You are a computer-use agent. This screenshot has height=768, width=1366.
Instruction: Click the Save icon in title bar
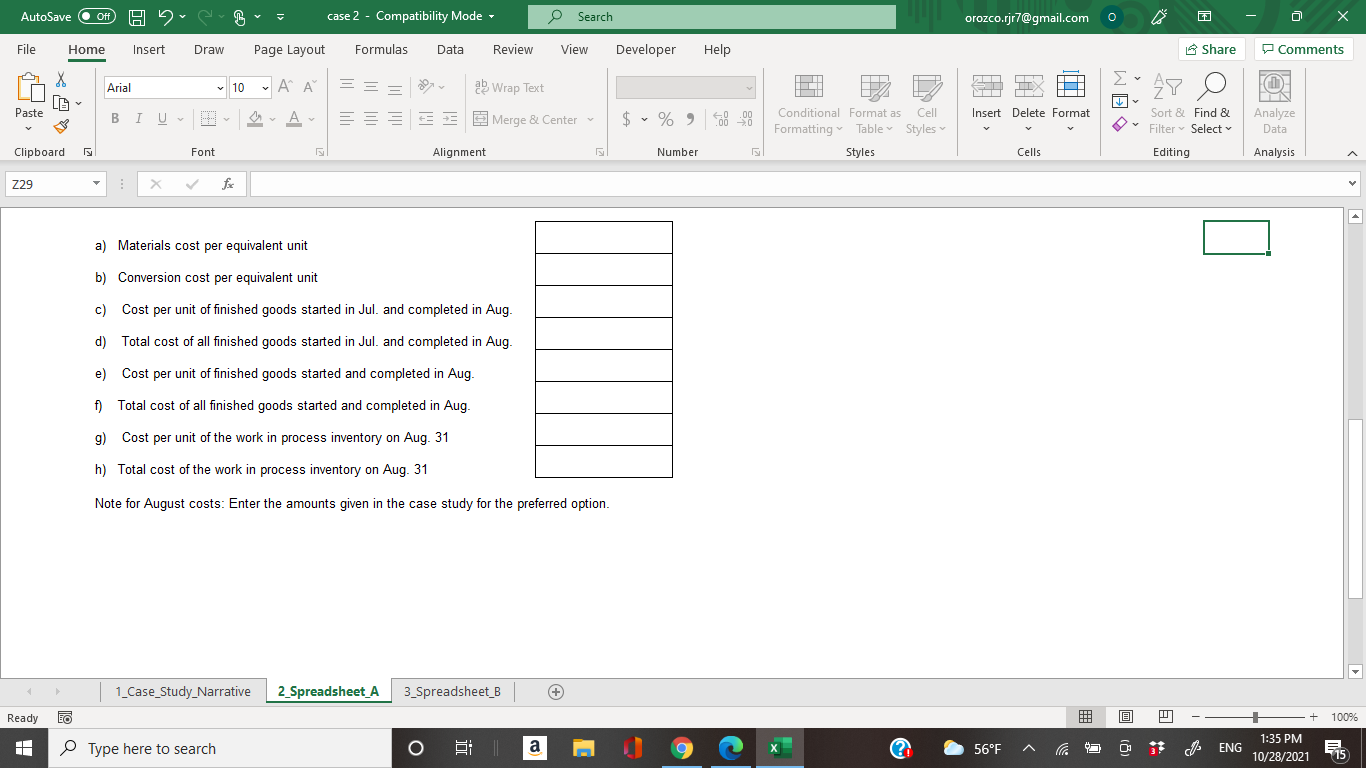pos(139,17)
